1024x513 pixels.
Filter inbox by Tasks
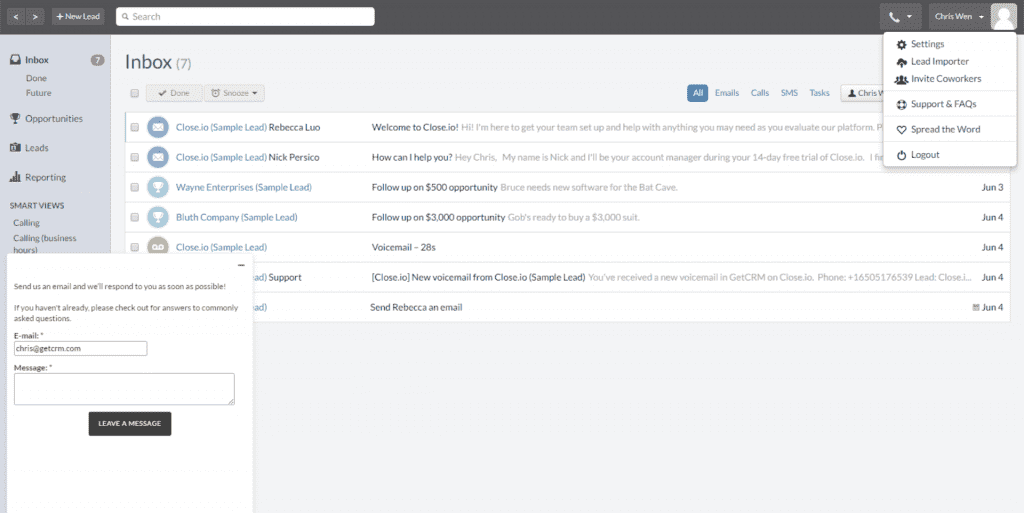819,93
